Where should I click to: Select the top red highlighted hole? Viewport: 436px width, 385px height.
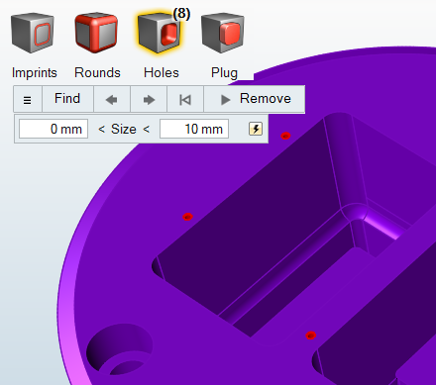pos(285,136)
